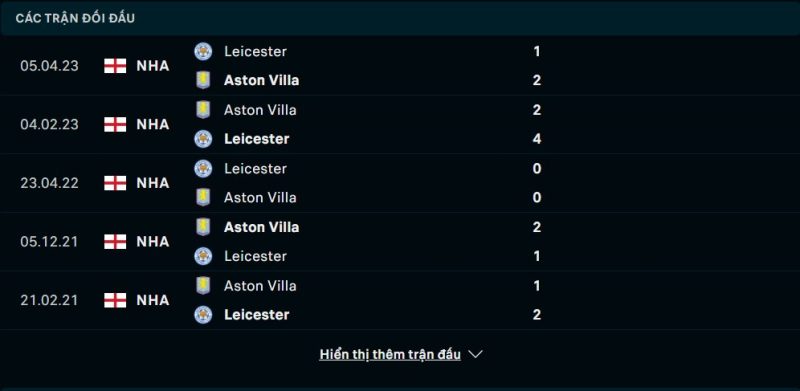Viewport: 800px width, 391px height.
Task: Click Leicester crest in 21.02.21 match
Action: pyautogui.click(x=203, y=314)
